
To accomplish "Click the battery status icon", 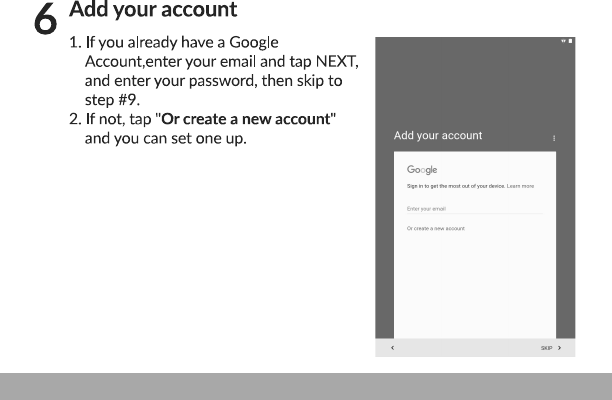I will pyautogui.click(x=569, y=42).
